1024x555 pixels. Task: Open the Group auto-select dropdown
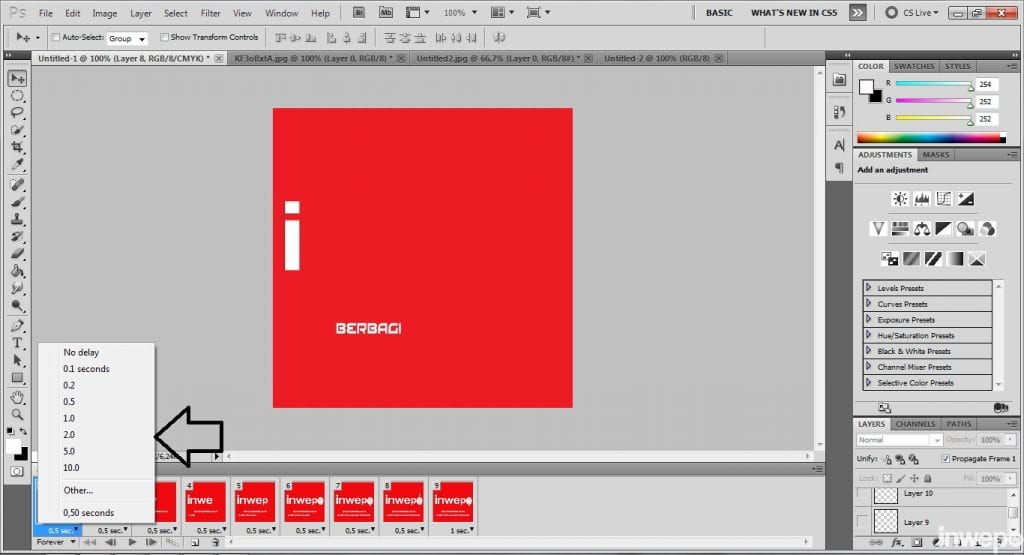127,38
